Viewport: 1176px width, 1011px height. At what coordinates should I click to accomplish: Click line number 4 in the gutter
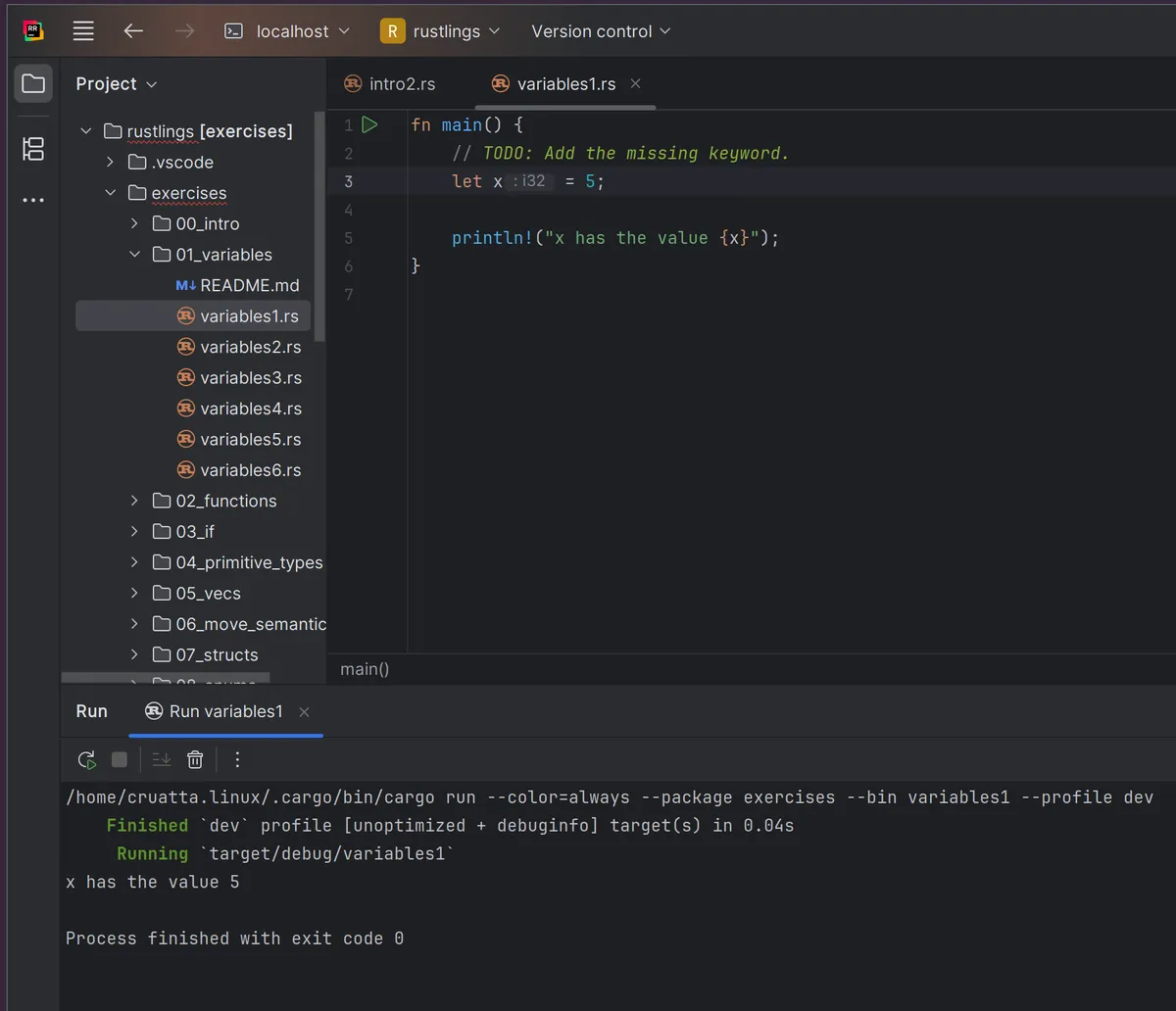(x=349, y=210)
